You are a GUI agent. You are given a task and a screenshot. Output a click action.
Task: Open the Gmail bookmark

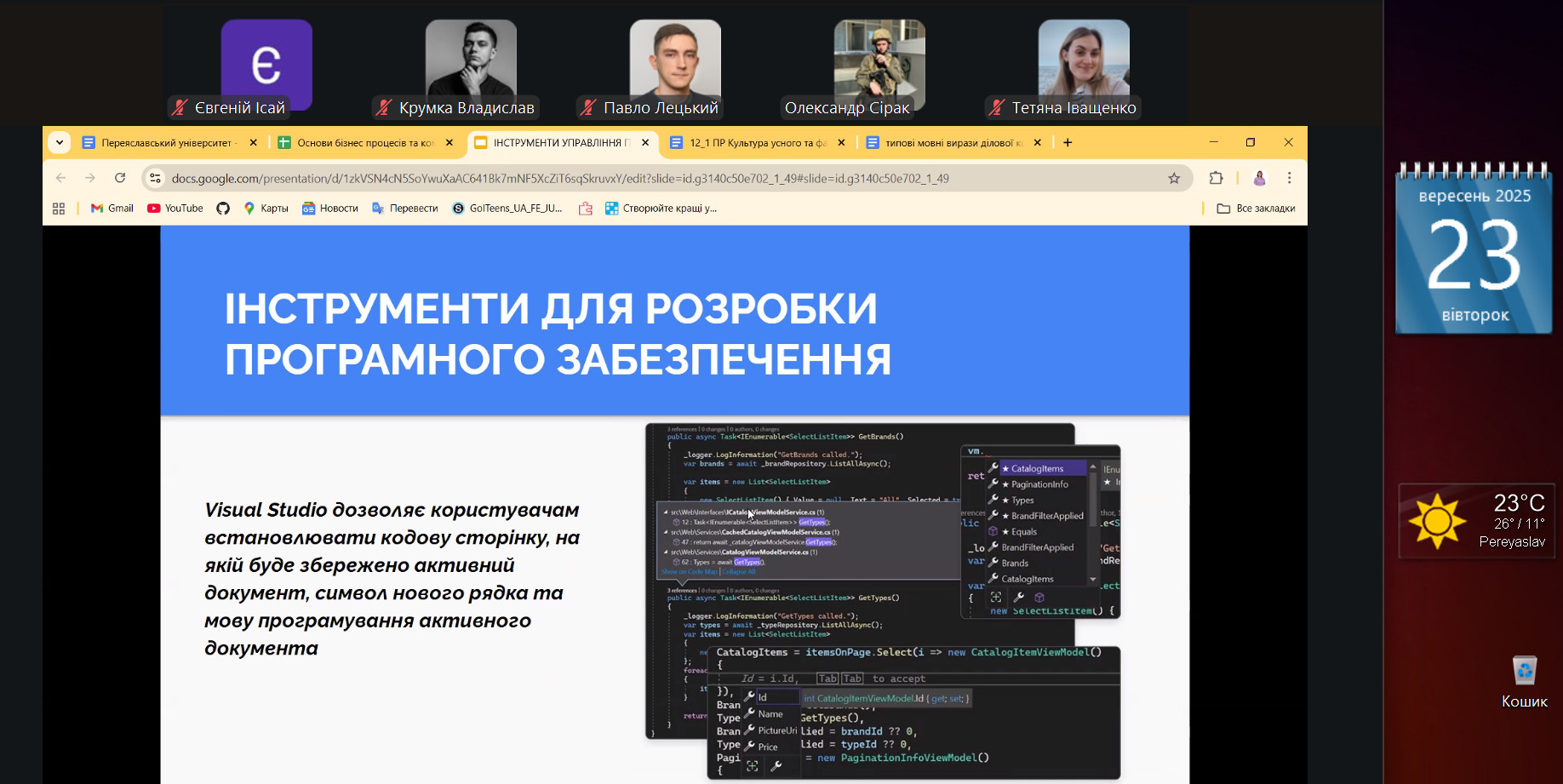[x=112, y=209]
